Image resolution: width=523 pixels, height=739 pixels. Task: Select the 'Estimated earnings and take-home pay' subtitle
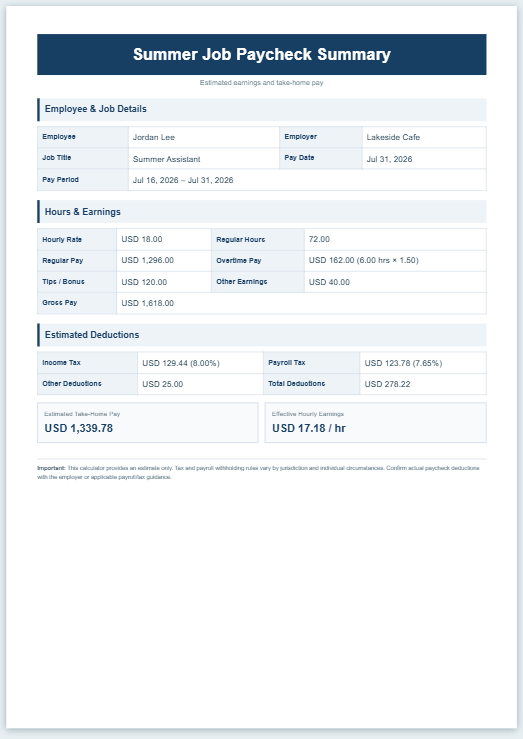[262, 82]
